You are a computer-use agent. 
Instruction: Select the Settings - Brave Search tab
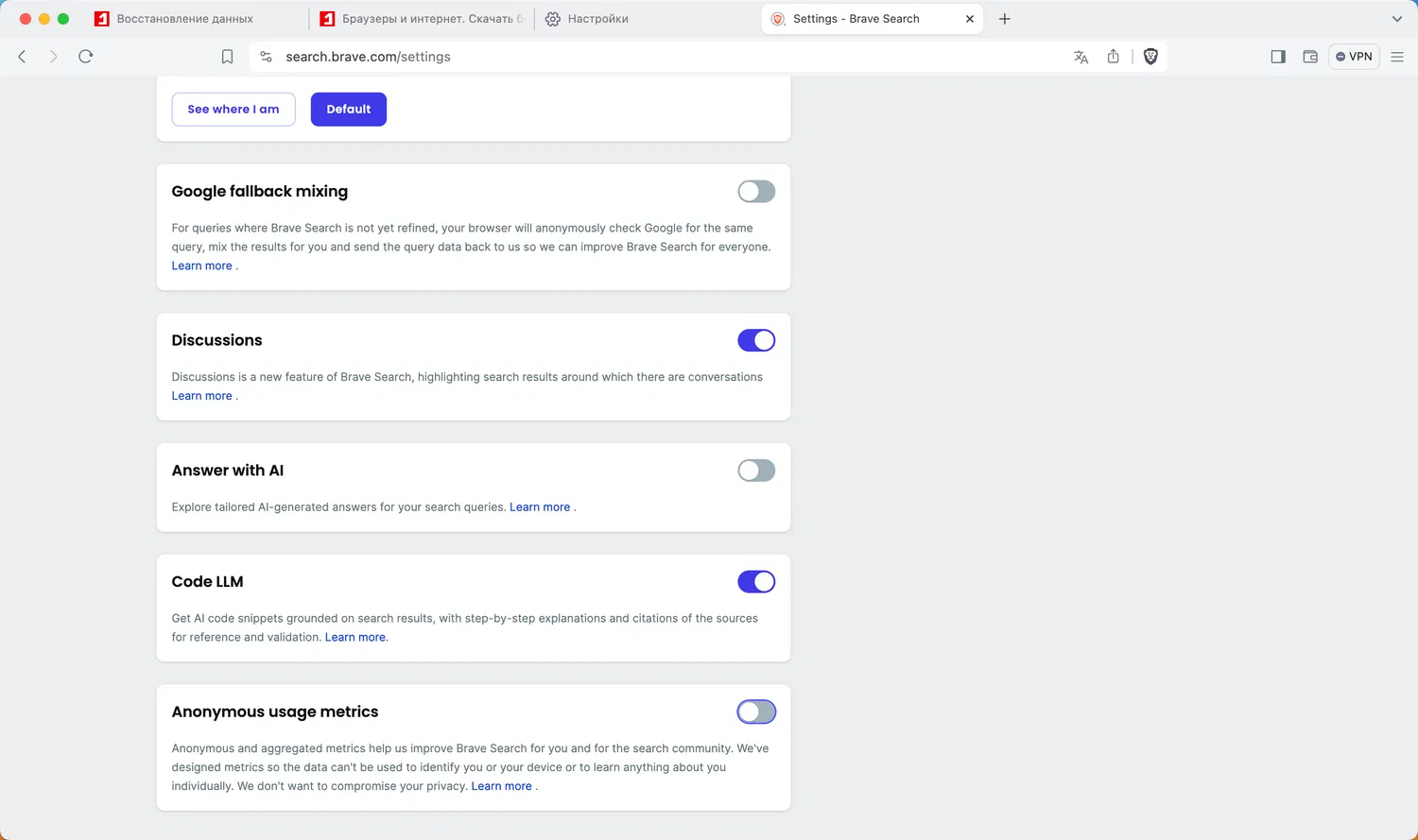(x=872, y=19)
